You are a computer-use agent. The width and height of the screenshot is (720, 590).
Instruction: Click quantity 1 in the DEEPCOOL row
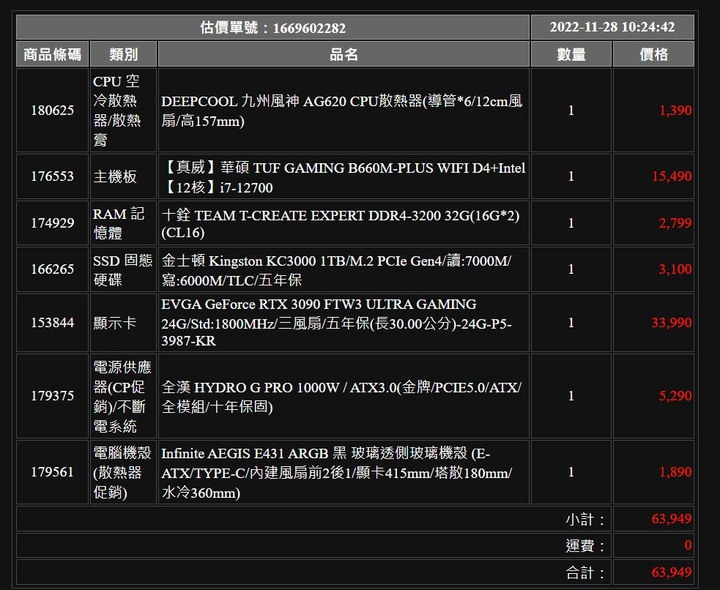[x=571, y=111]
